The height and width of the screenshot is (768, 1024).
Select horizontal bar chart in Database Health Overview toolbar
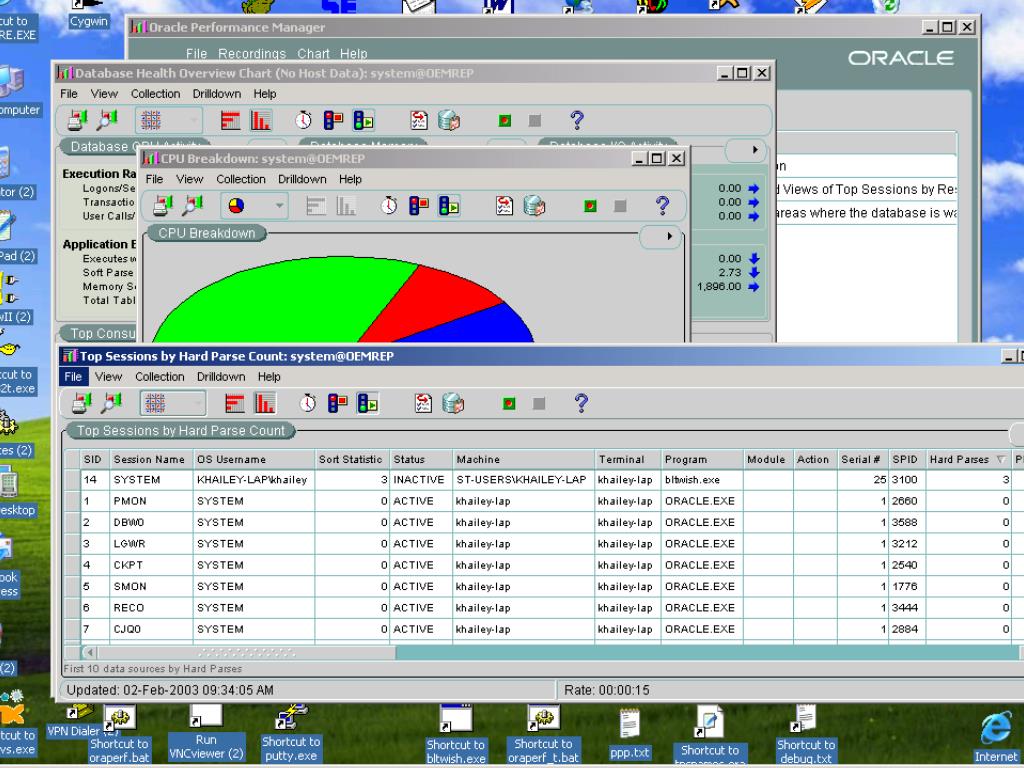(231, 120)
